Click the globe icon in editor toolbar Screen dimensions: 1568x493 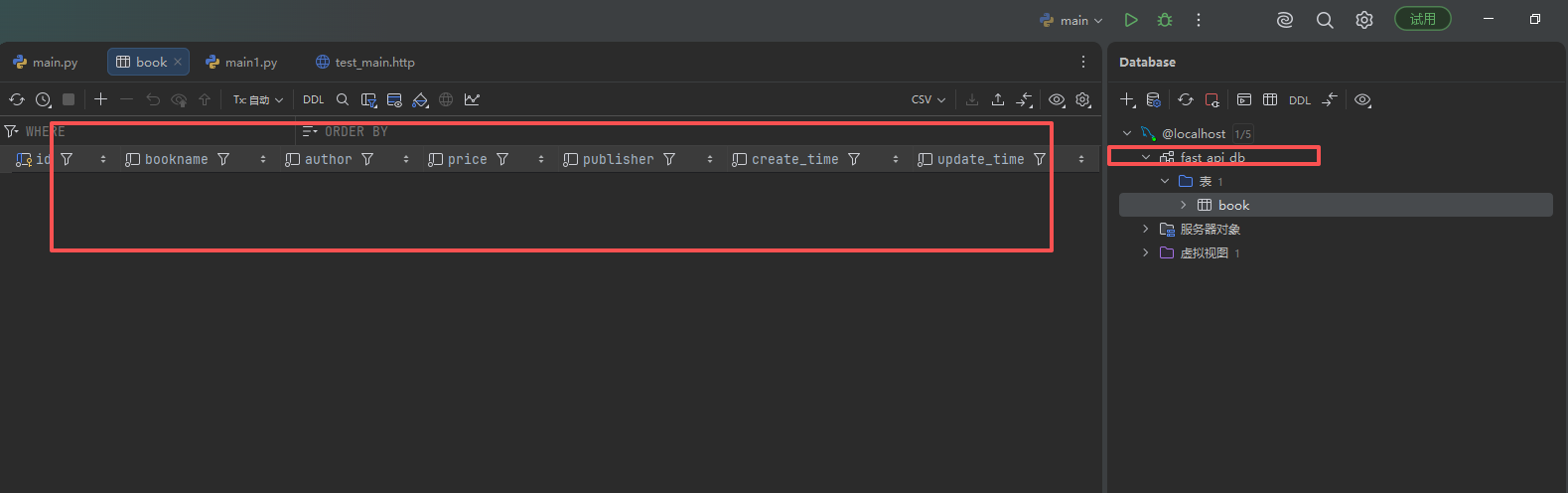pyautogui.click(x=446, y=99)
